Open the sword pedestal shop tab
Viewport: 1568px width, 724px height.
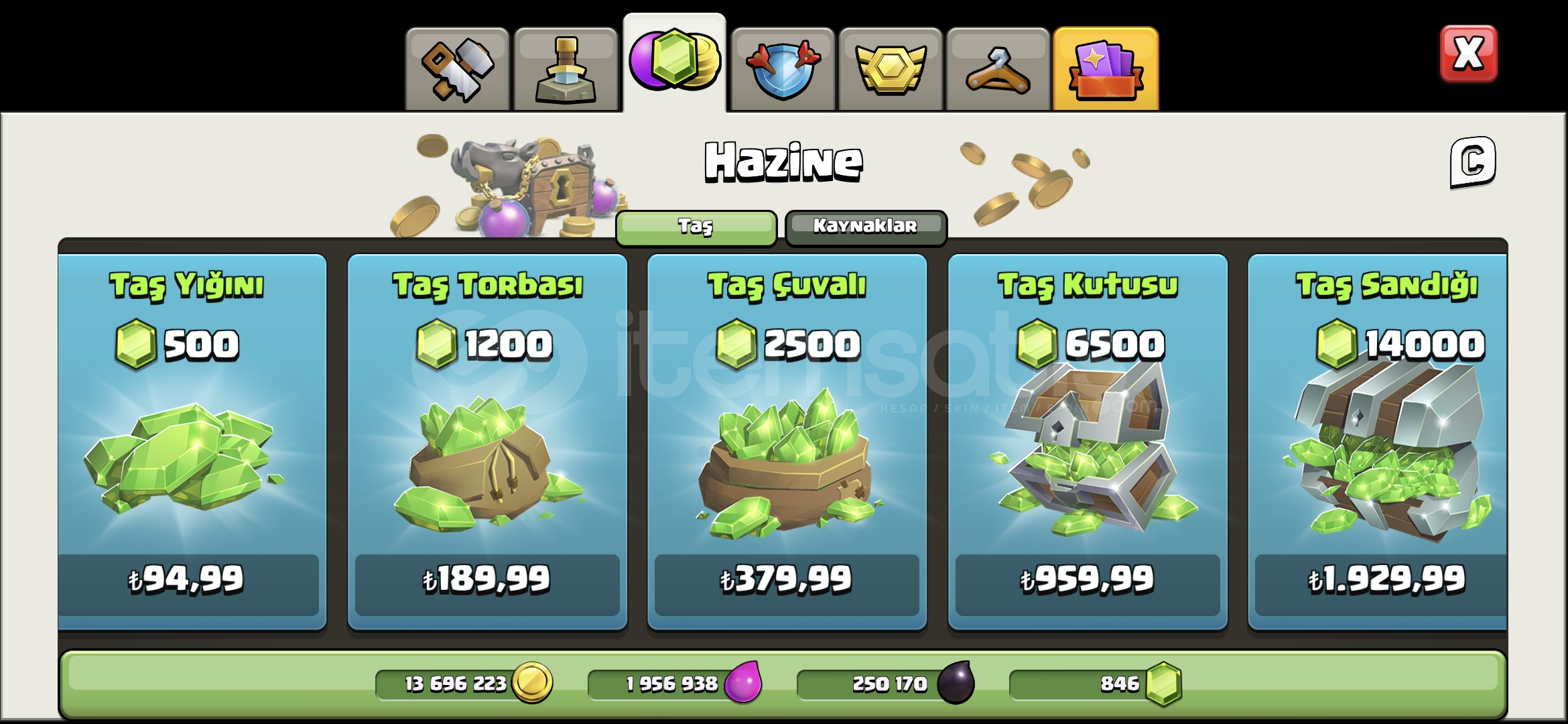566,69
